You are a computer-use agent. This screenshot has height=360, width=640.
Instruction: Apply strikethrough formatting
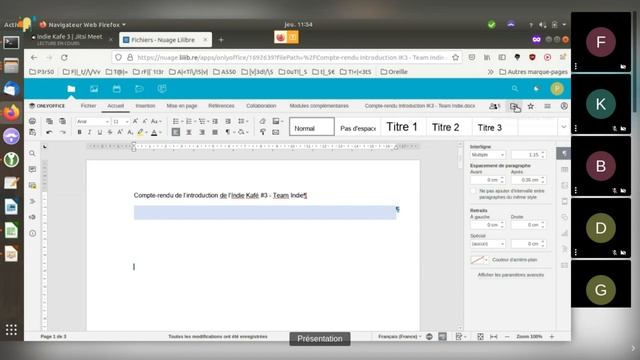click(x=110, y=132)
